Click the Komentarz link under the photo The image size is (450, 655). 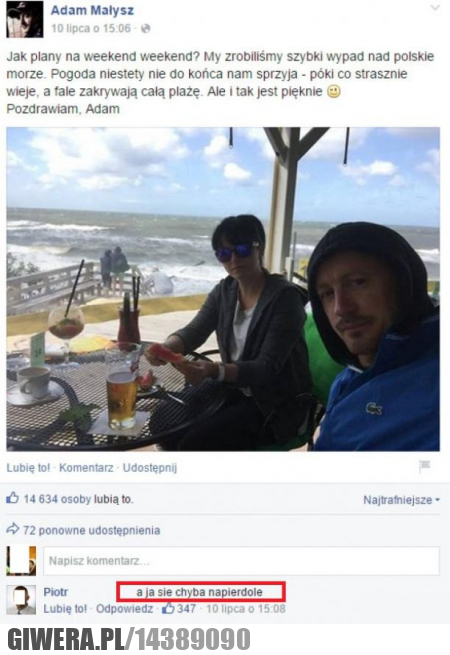pyautogui.click(x=86, y=467)
